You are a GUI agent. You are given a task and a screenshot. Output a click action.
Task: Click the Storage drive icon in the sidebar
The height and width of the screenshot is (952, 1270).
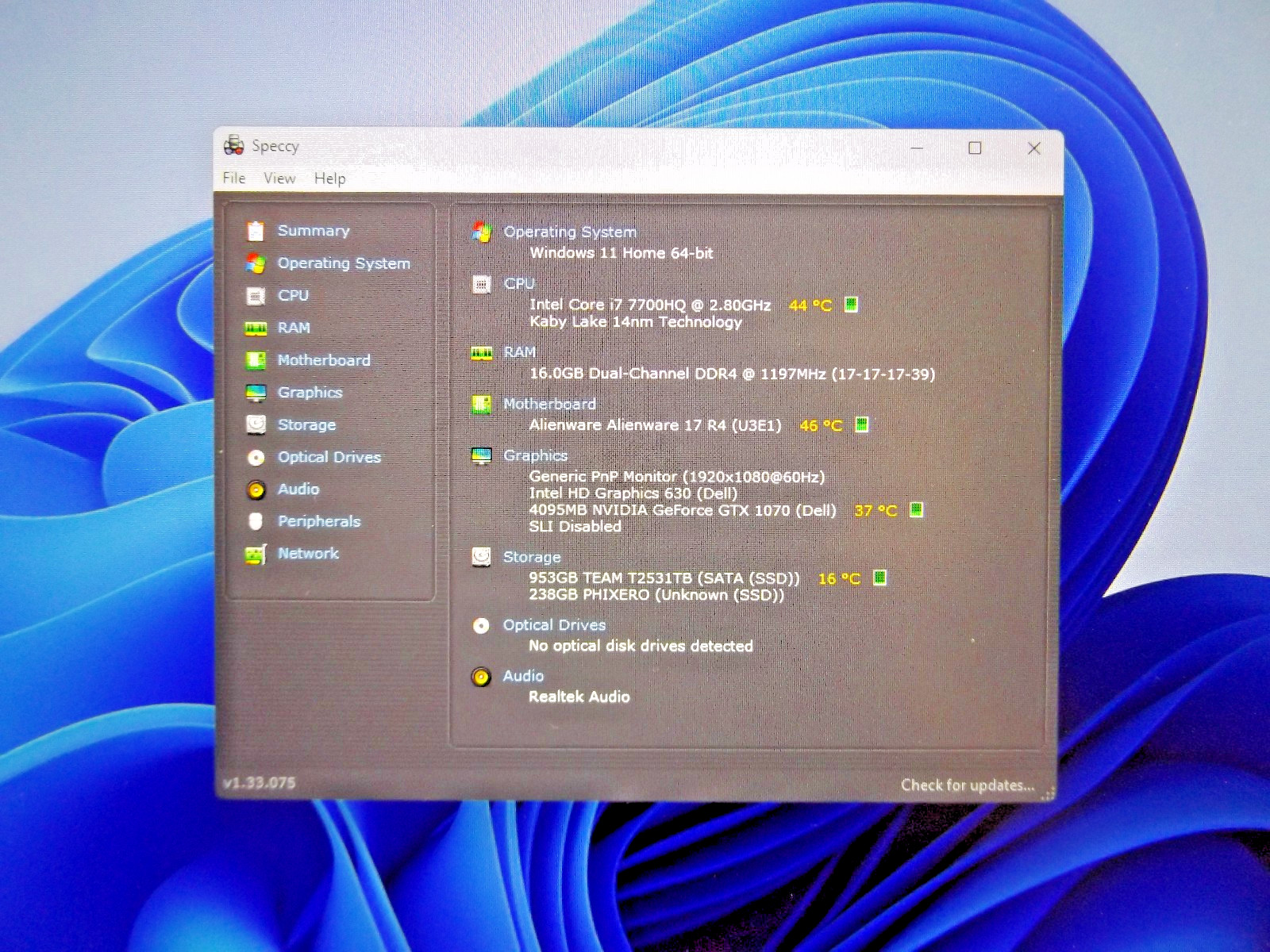pyautogui.click(x=256, y=425)
